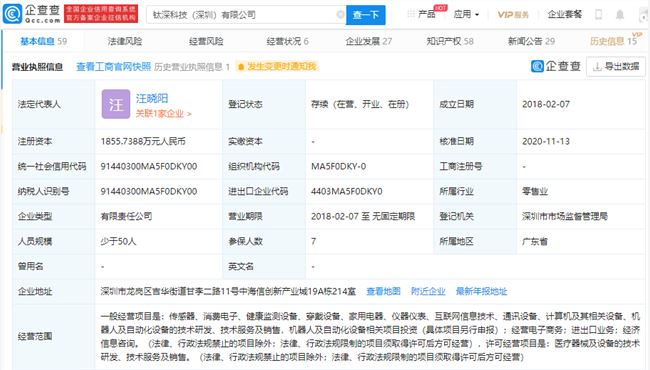The image size is (650, 370).
Task: Click 查看地图 link
Action: tap(383, 291)
